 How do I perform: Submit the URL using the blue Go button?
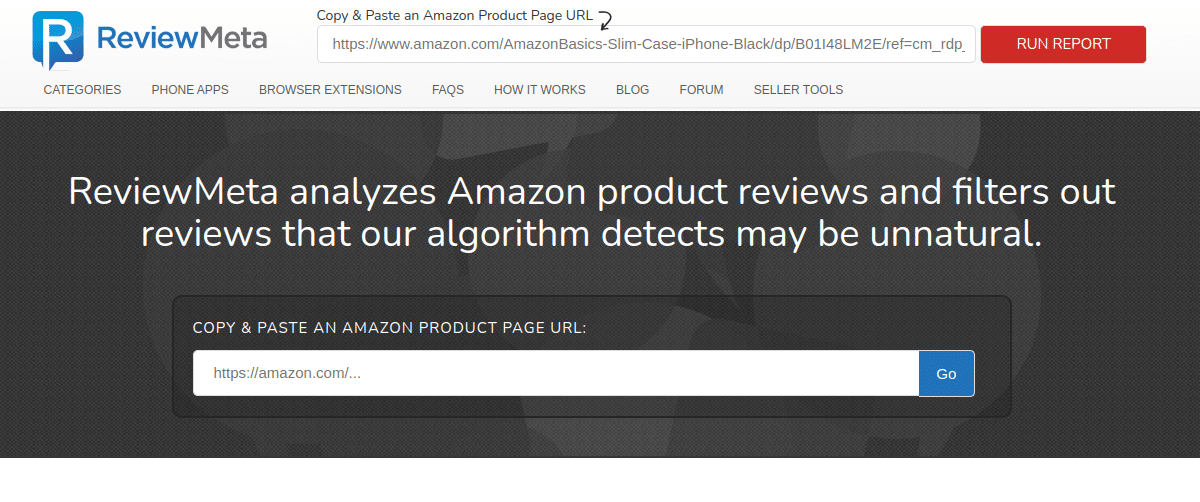tap(946, 373)
